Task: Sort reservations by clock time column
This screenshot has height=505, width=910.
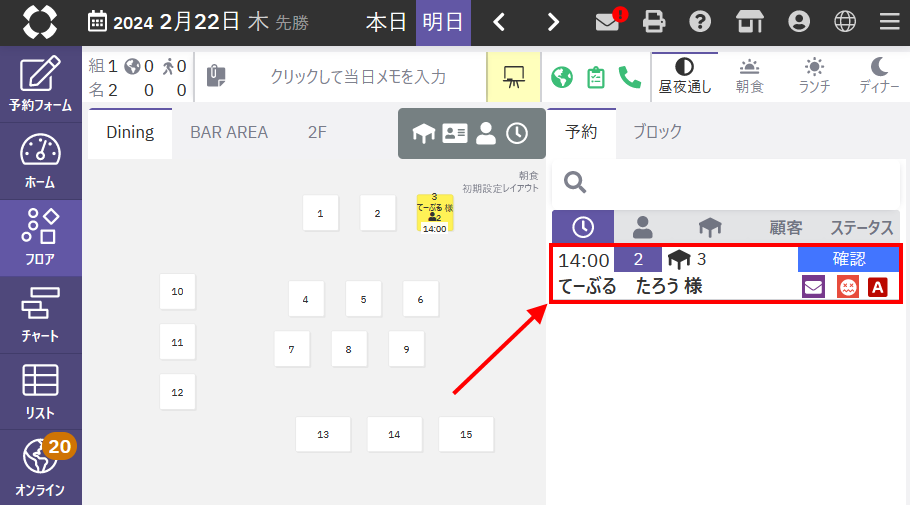Action: 583,226
